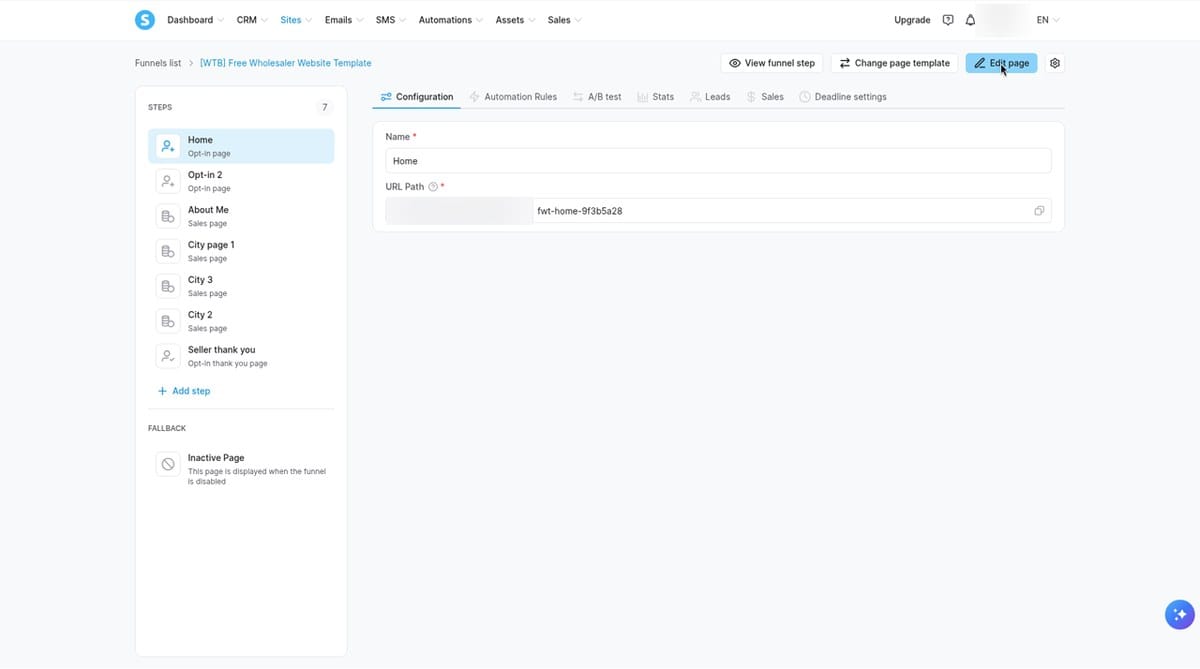Expand the SMS dropdown menu
1200x669 pixels.
point(390,20)
